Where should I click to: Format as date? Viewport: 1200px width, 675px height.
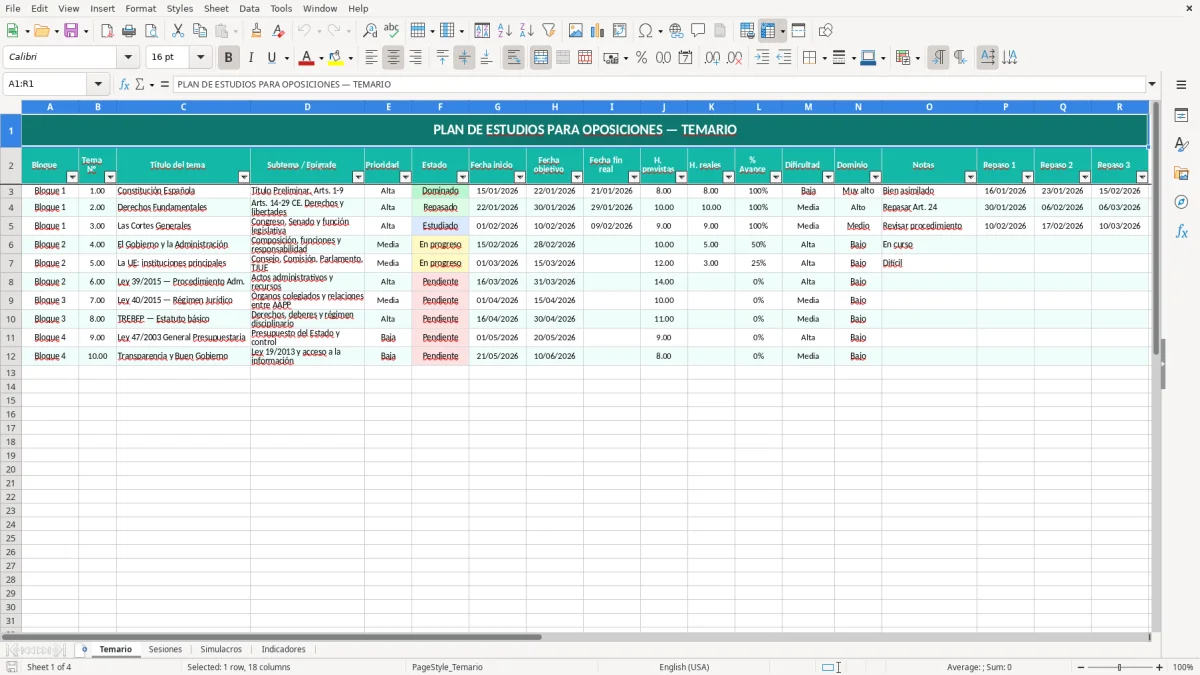point(686,58)
